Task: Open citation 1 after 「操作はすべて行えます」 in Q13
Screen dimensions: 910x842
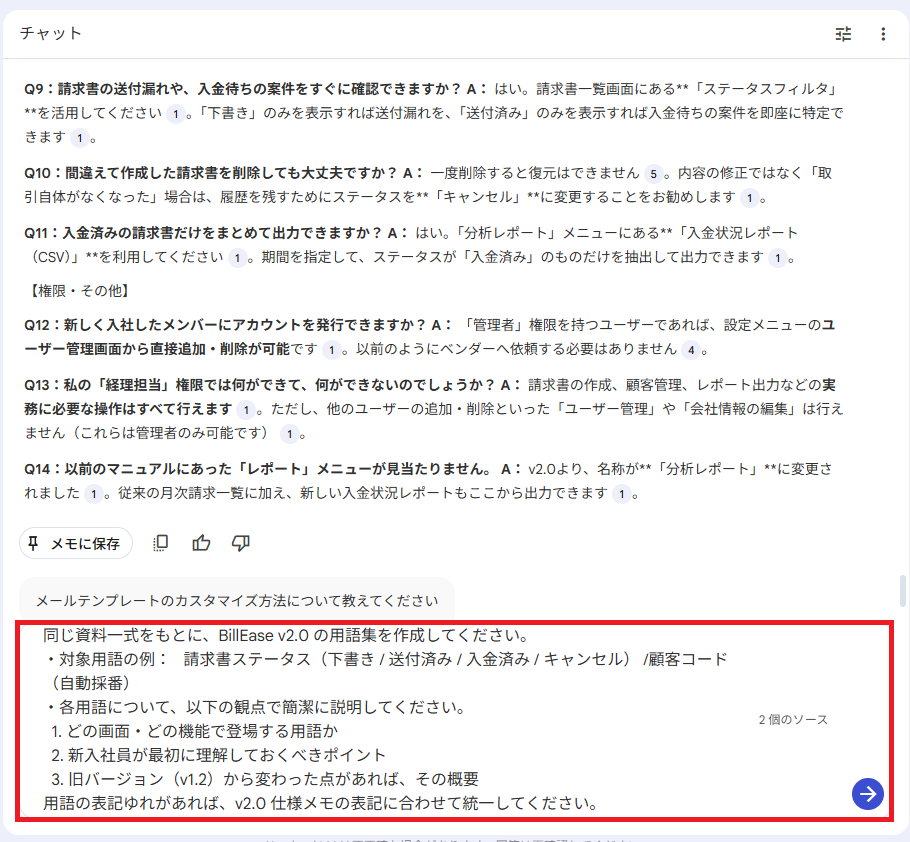Action: tap(246, 410)
